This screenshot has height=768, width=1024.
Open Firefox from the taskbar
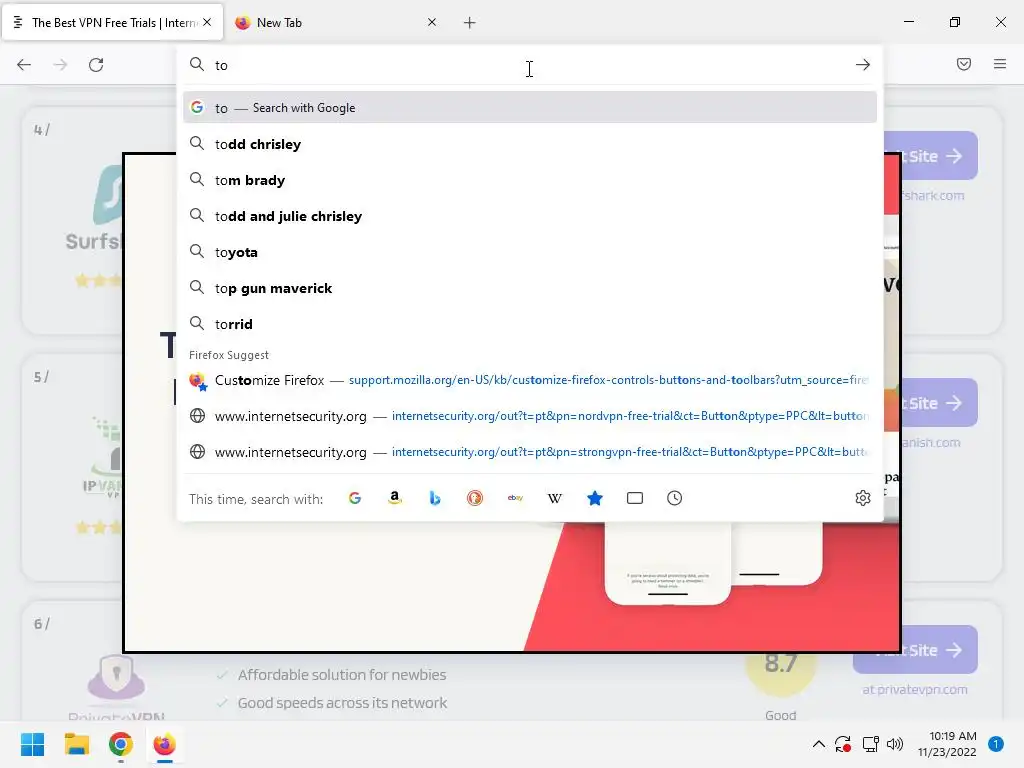165,744
